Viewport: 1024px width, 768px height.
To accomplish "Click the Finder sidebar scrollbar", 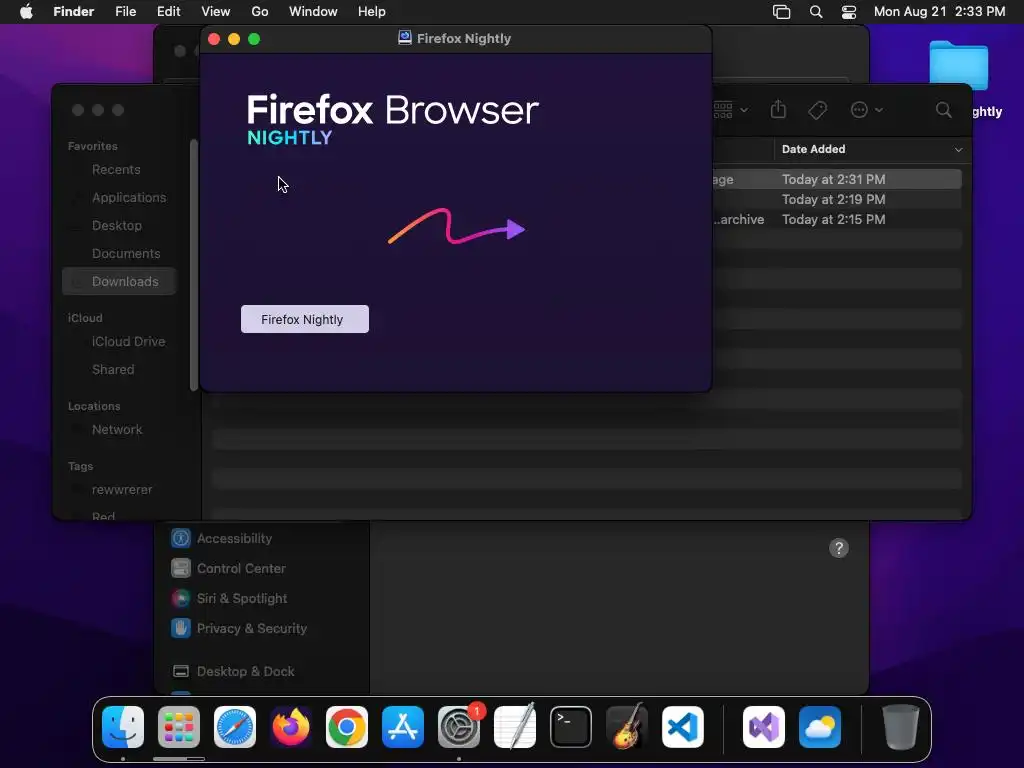I will click(193, 265).
